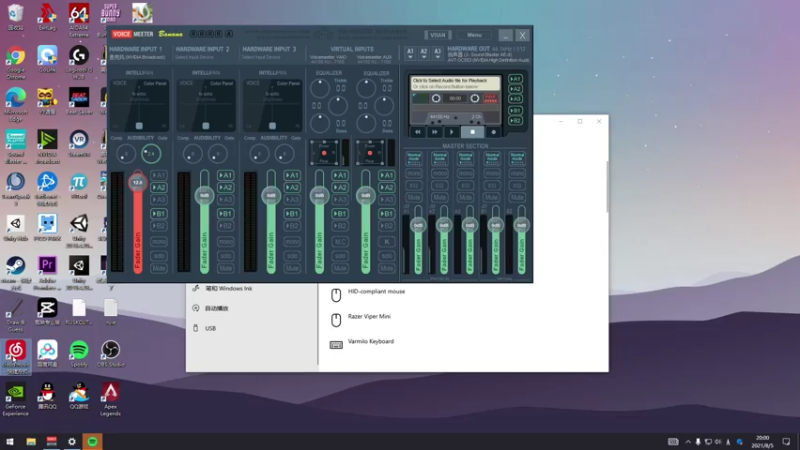Open the Windows Start menu
The width and height of the screenshot is (800, 450).
pyautogui.click(x=10, y=442)
